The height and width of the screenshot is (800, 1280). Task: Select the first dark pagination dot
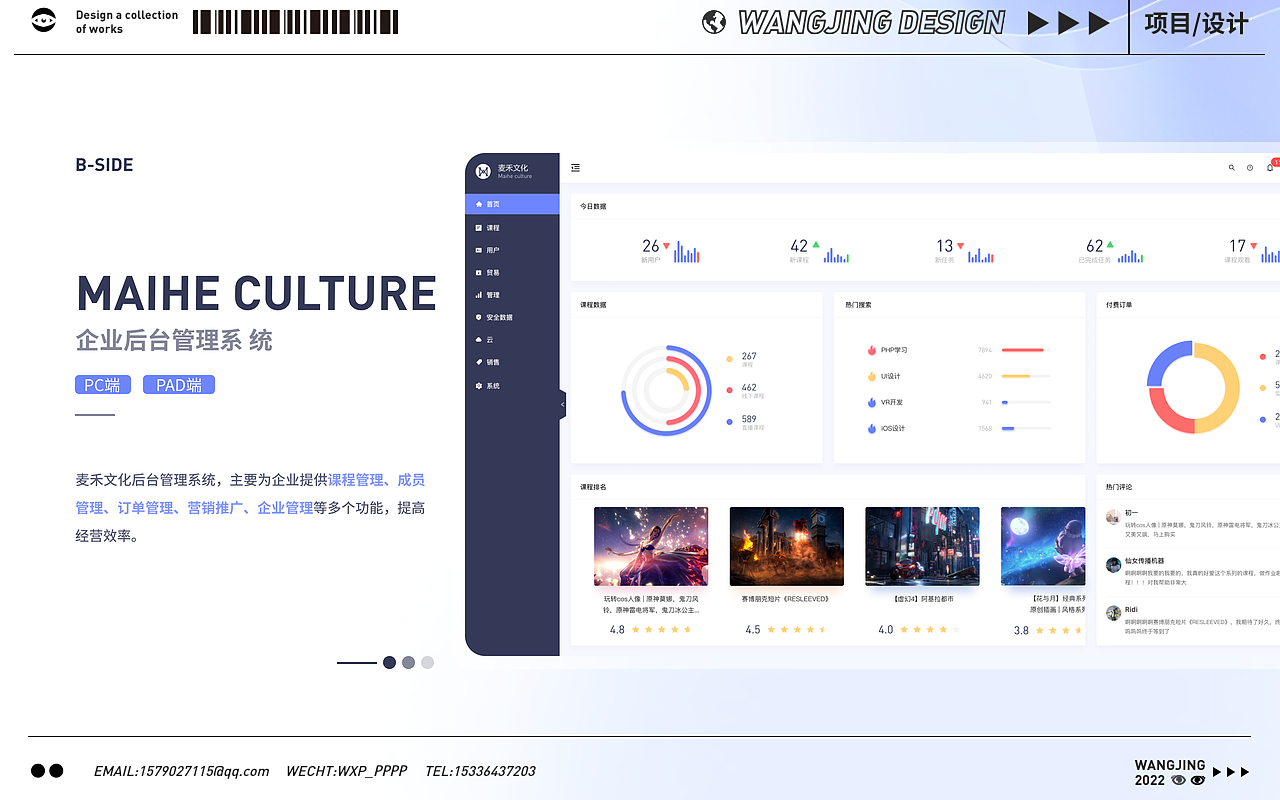[389, 662]
